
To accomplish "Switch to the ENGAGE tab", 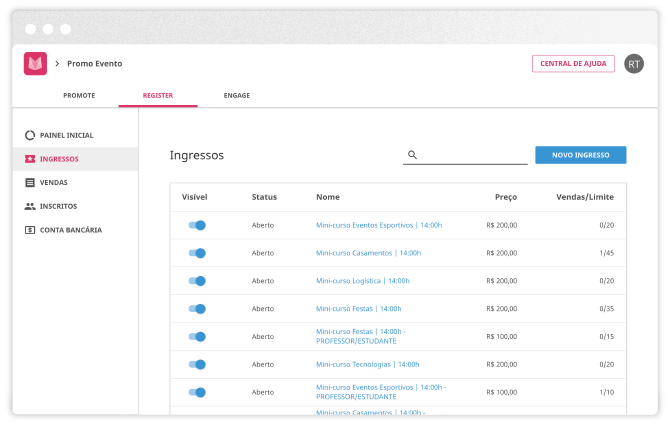I will pos(237,95).
